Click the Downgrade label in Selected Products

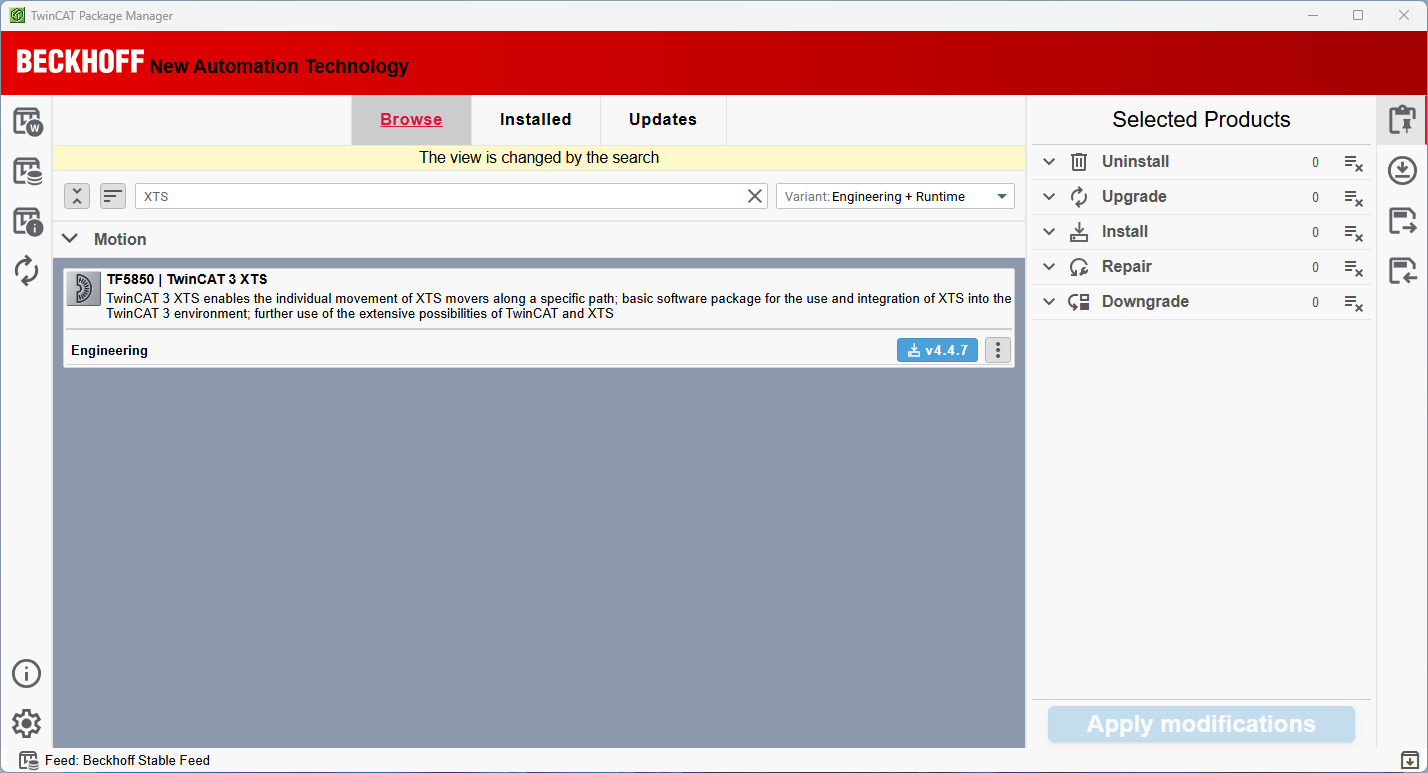point(1145,302)
